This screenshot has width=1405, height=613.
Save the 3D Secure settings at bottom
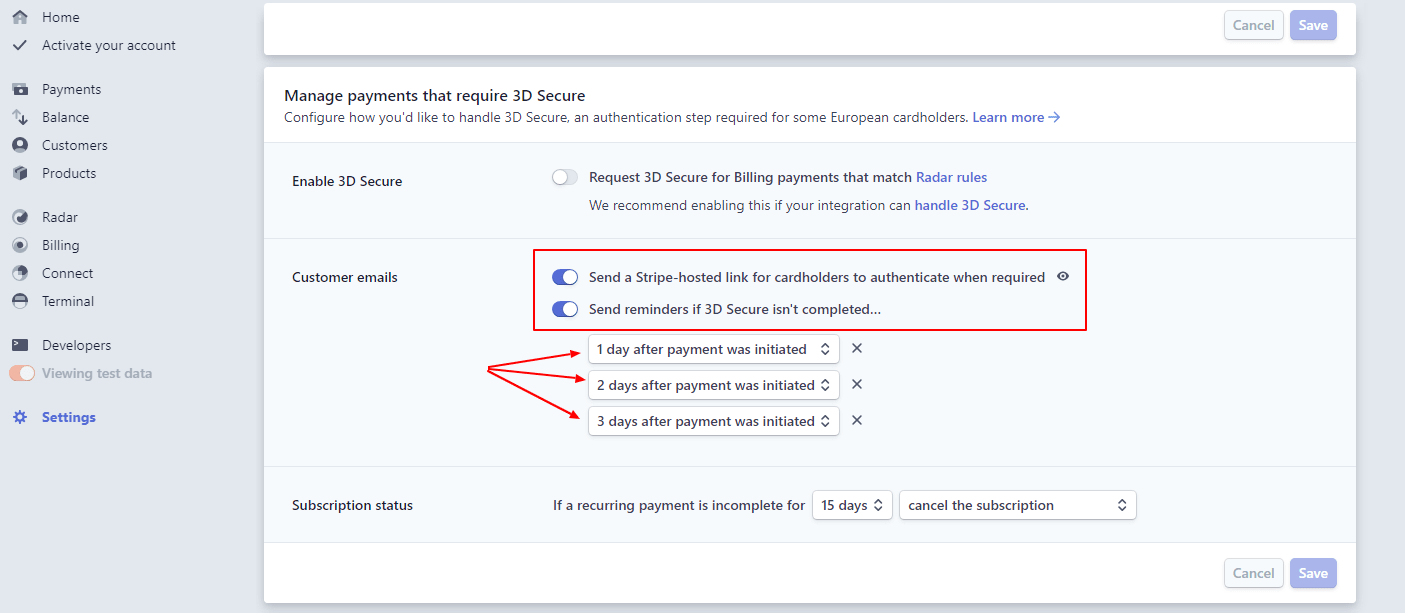[1313, 573]
